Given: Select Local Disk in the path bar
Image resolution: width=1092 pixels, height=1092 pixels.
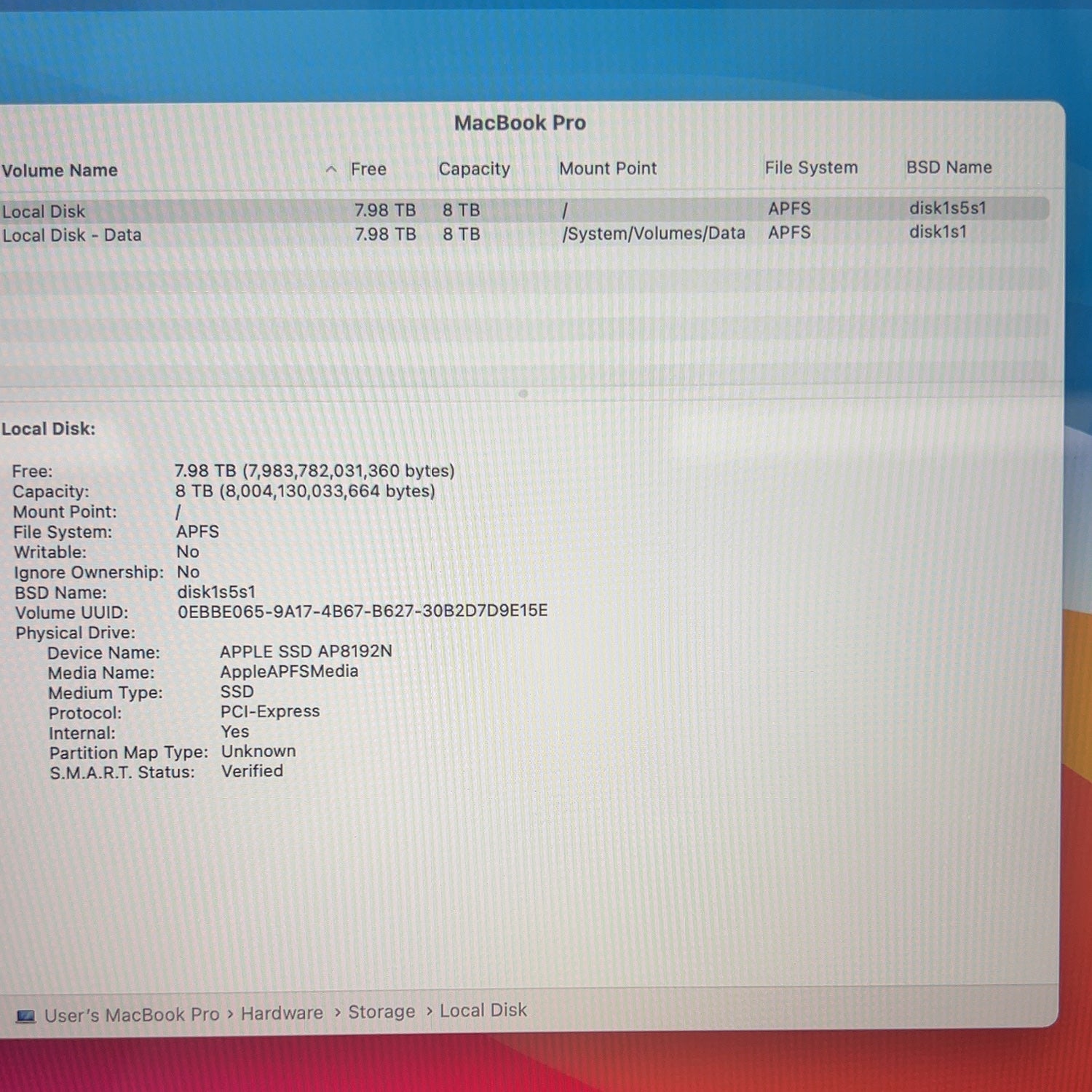Looking at the screenshot, I should (x=483, y=1010).
